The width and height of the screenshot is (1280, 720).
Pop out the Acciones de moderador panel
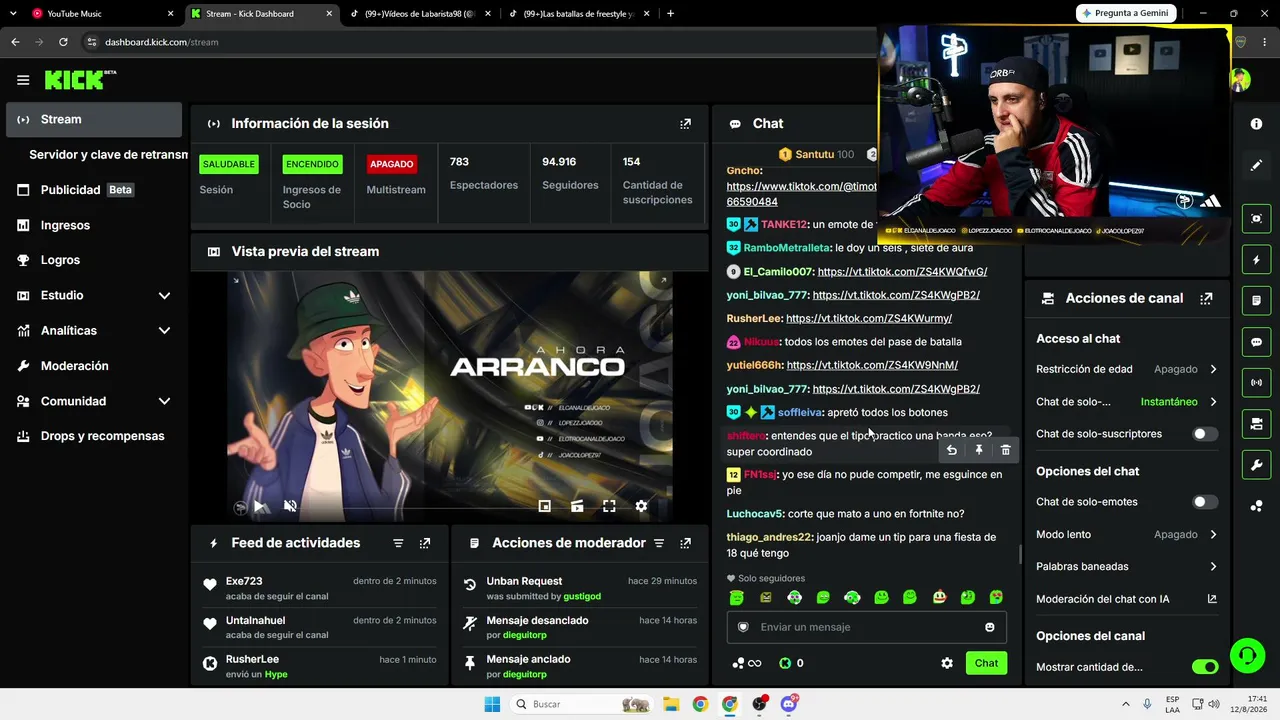[685, 543]
